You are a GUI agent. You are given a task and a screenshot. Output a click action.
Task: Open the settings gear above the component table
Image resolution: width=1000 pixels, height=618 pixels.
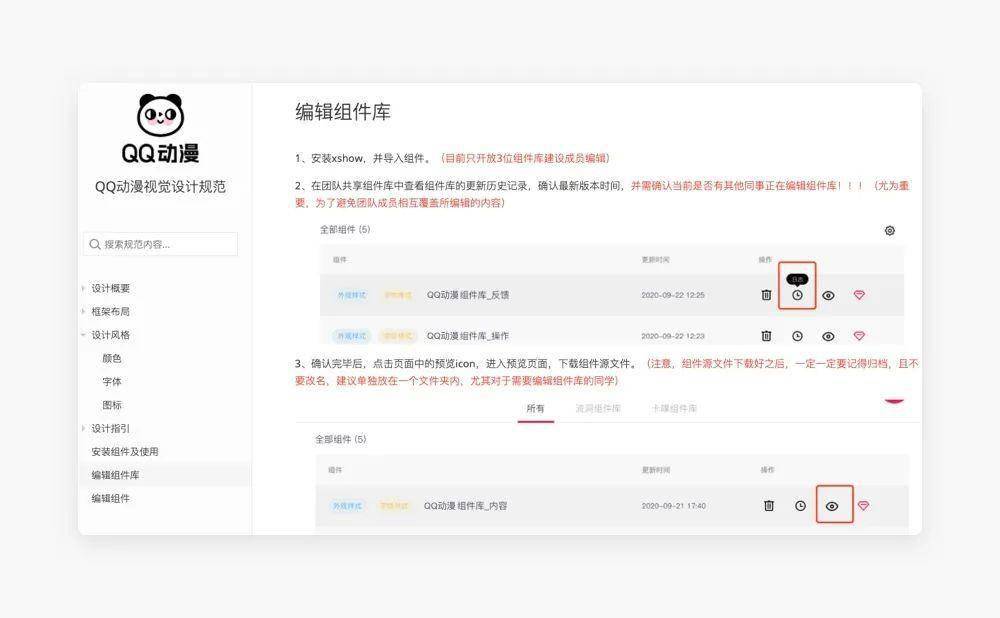click(890, 231)
